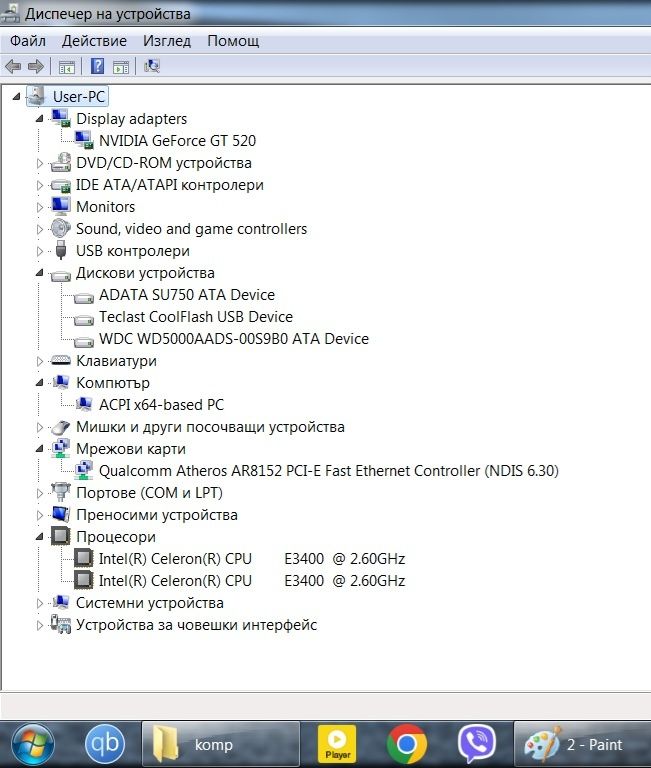Expand the Monitors category
Image resolution: width=651 pixels, height=768 pixels.
click(x=40, y=207)
